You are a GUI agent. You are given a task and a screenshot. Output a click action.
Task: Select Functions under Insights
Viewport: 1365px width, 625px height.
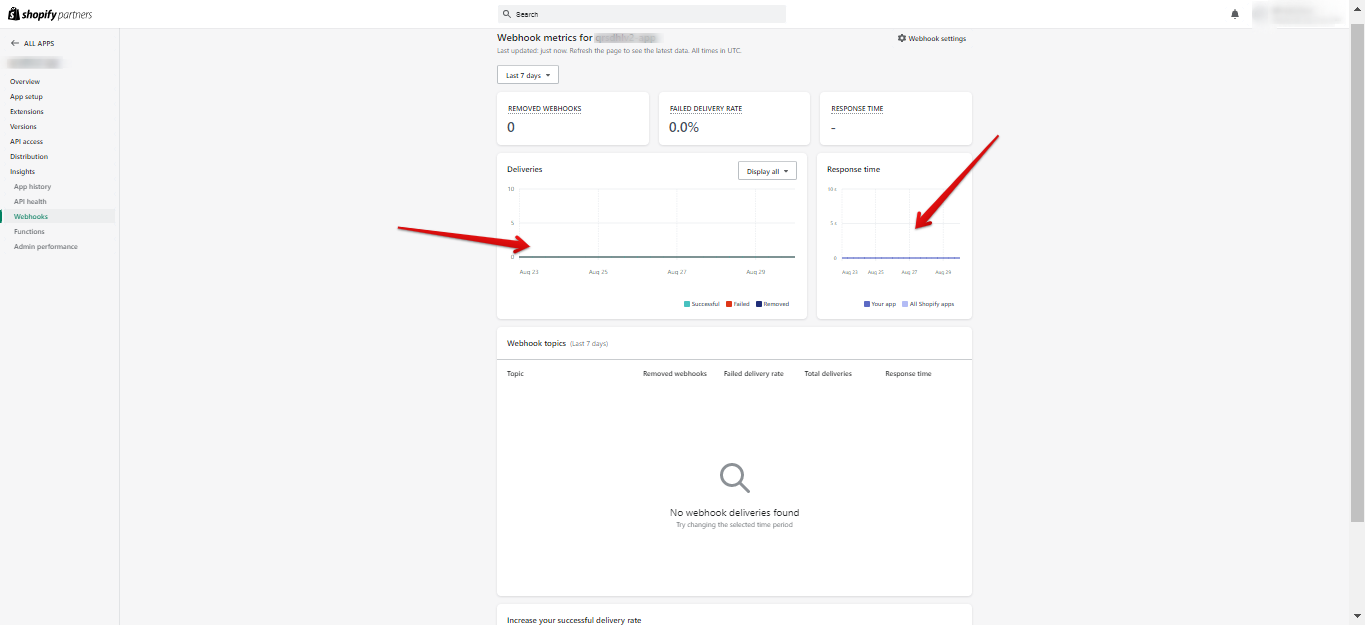[x=29, y=232]
